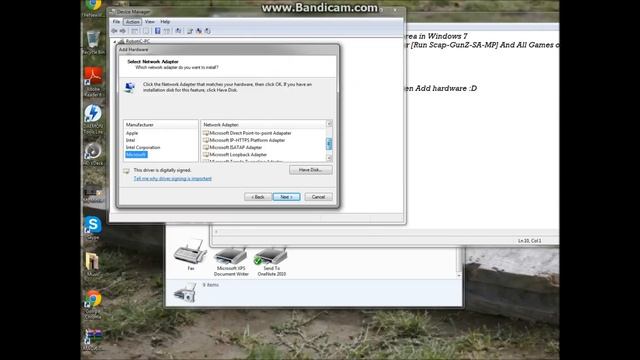The height and width of the screenshot is (360, 640).
Task: Select Microsoft Direct Point-to-point Adapter
Action: (247, 133)
